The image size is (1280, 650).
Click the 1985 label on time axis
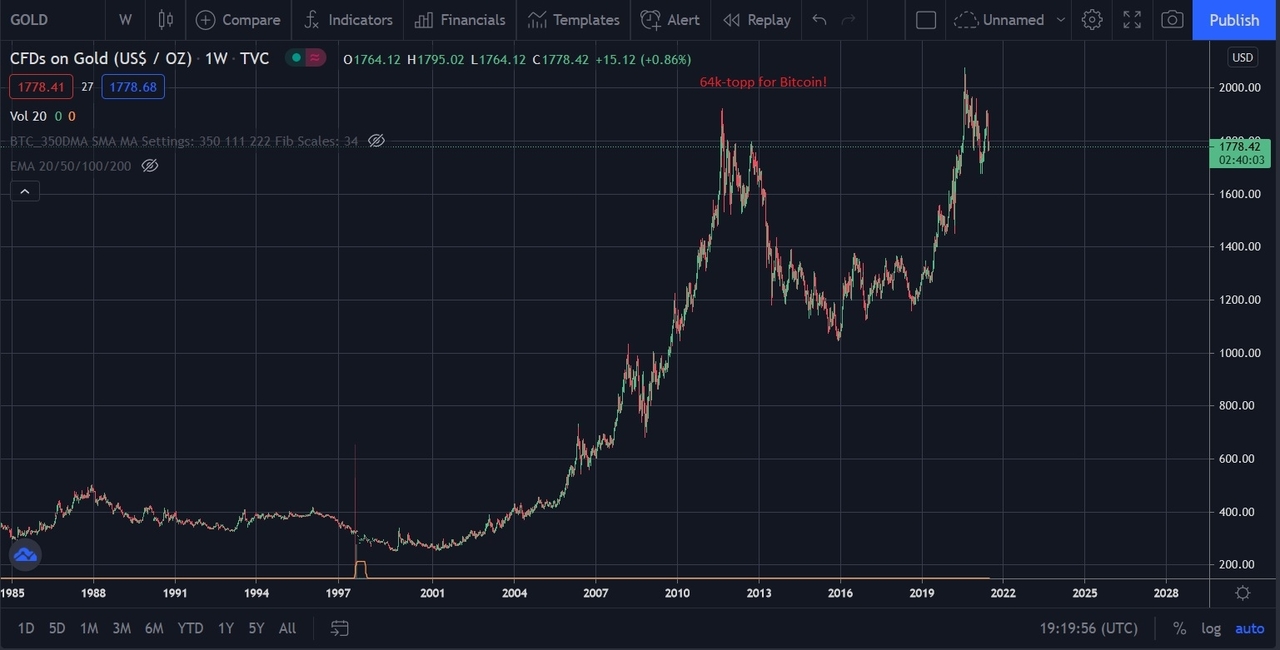point(13,593)
